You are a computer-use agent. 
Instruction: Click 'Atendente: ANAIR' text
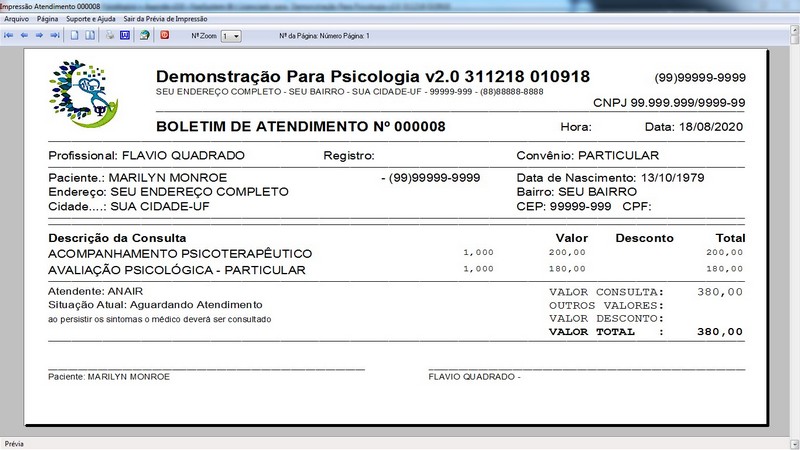point(95,291)
